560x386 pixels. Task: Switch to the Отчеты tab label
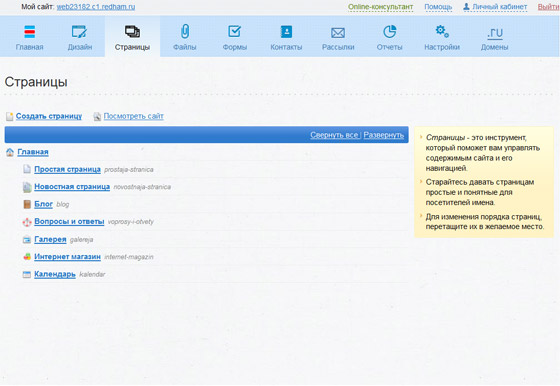[x=389, y=47]
